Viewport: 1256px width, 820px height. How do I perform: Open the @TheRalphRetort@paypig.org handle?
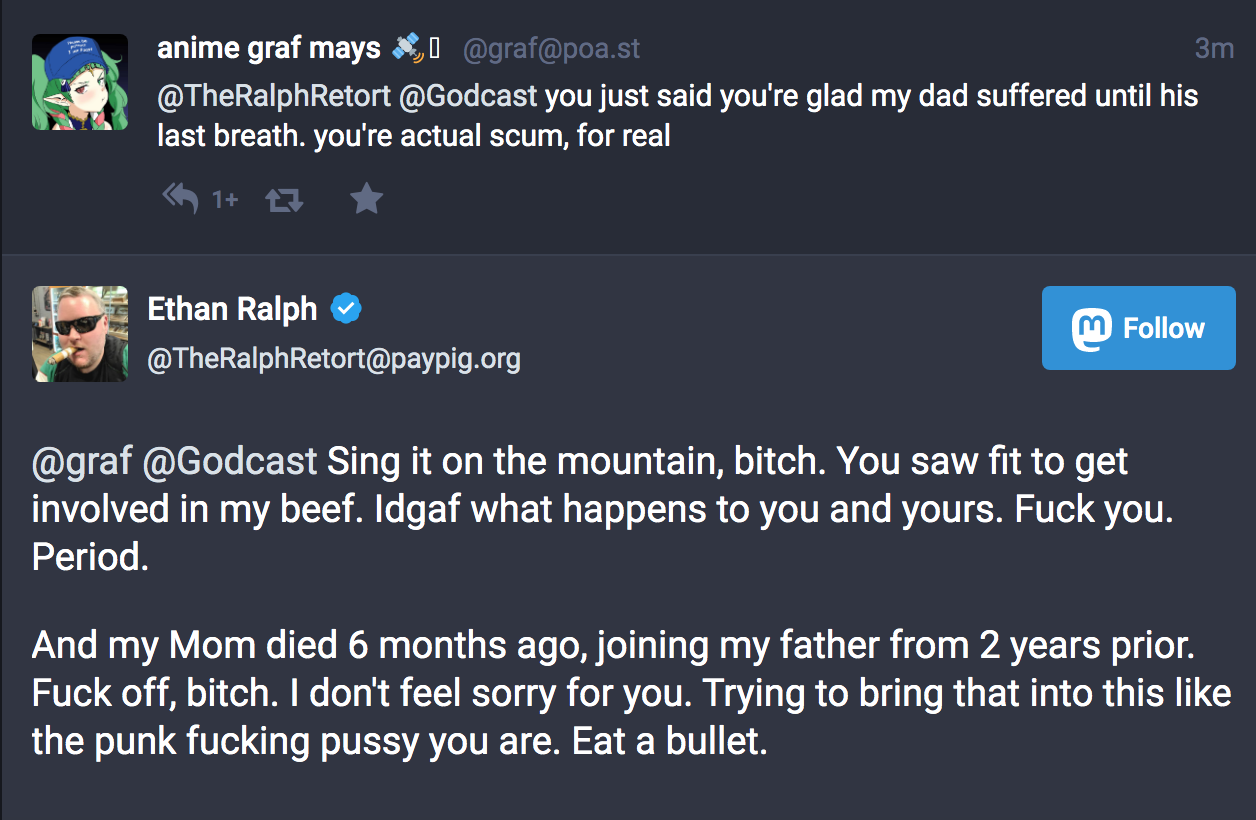334,359
